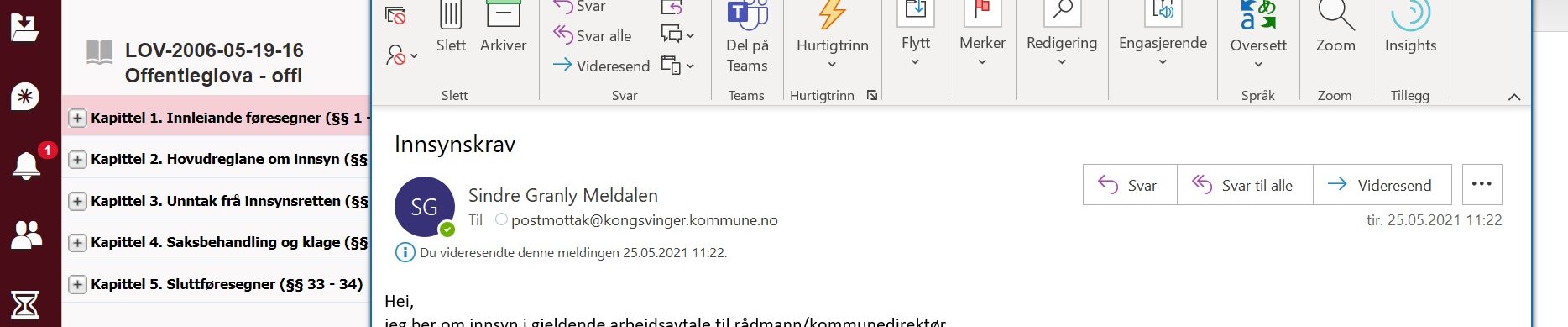Select Kapittel 2. Hovudreglane om innsyn row
The height and width of the screenshot is (327, 1568).
point(216,159)
